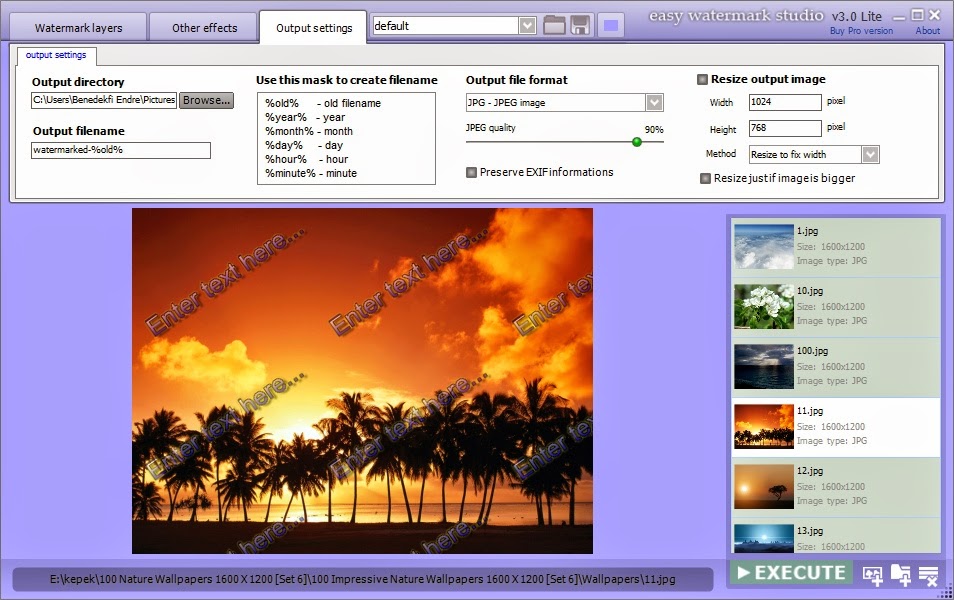
Task: Select the 100.jpg thumbnail
Action: coord(764,366)
